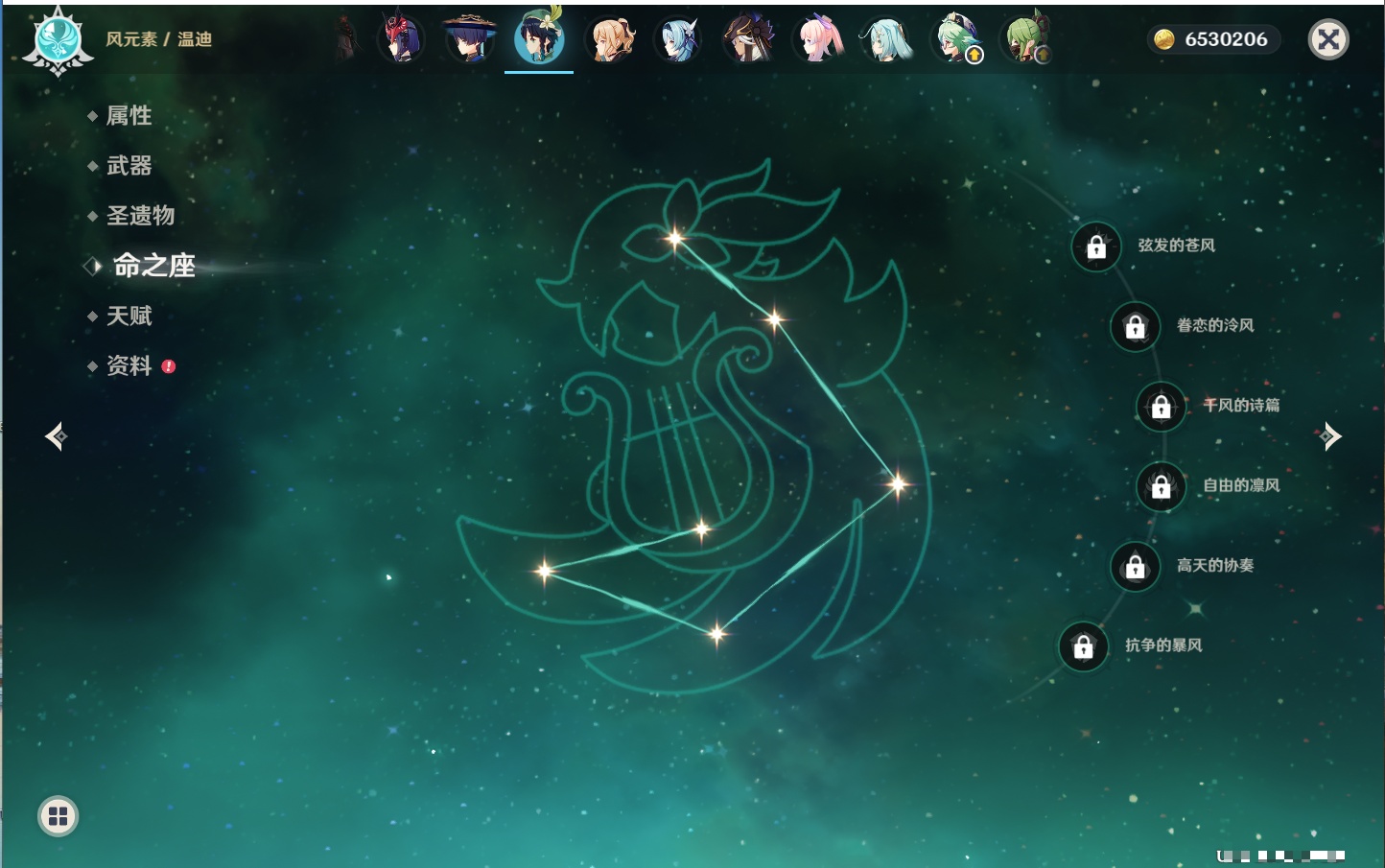Select the Wanderer portrait with wide hat
Screen dimensions: 1385x868
point(470,39)
